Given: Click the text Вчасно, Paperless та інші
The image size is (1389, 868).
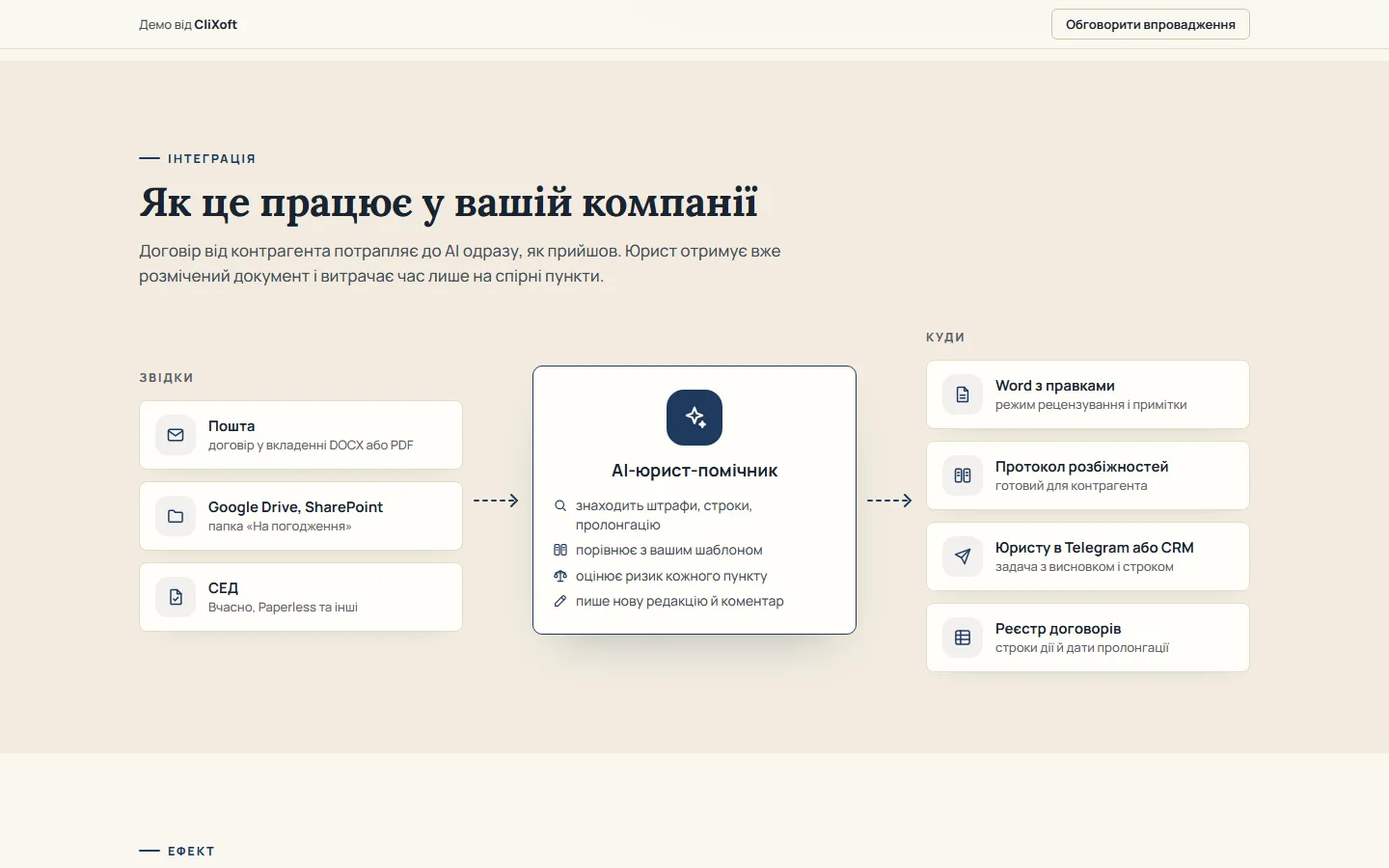Looking at the screenshot, I should tap(283, 608).
